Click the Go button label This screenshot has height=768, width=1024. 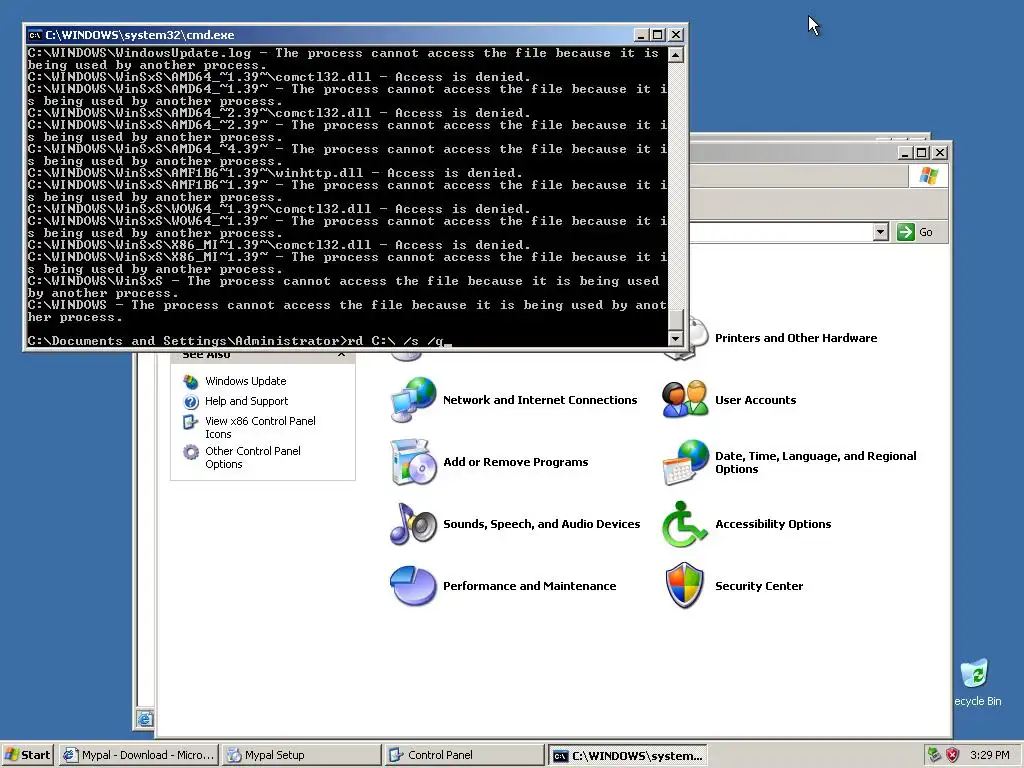point(925,232)
